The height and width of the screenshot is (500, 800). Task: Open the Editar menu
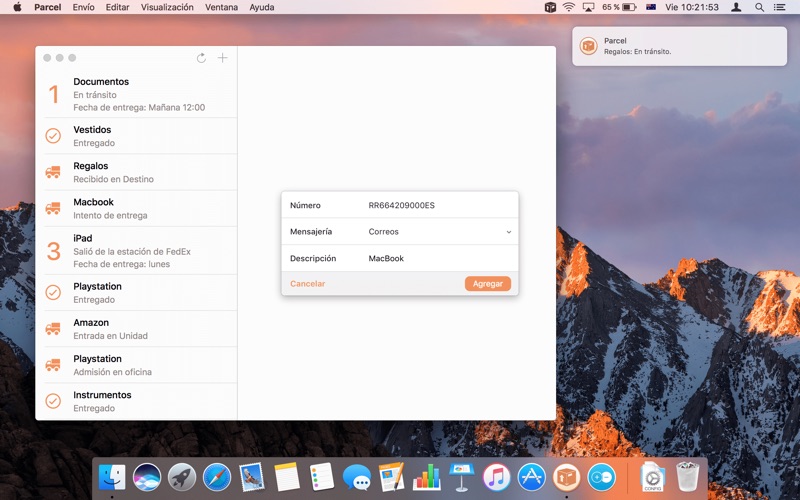click(x=117, y=7)
